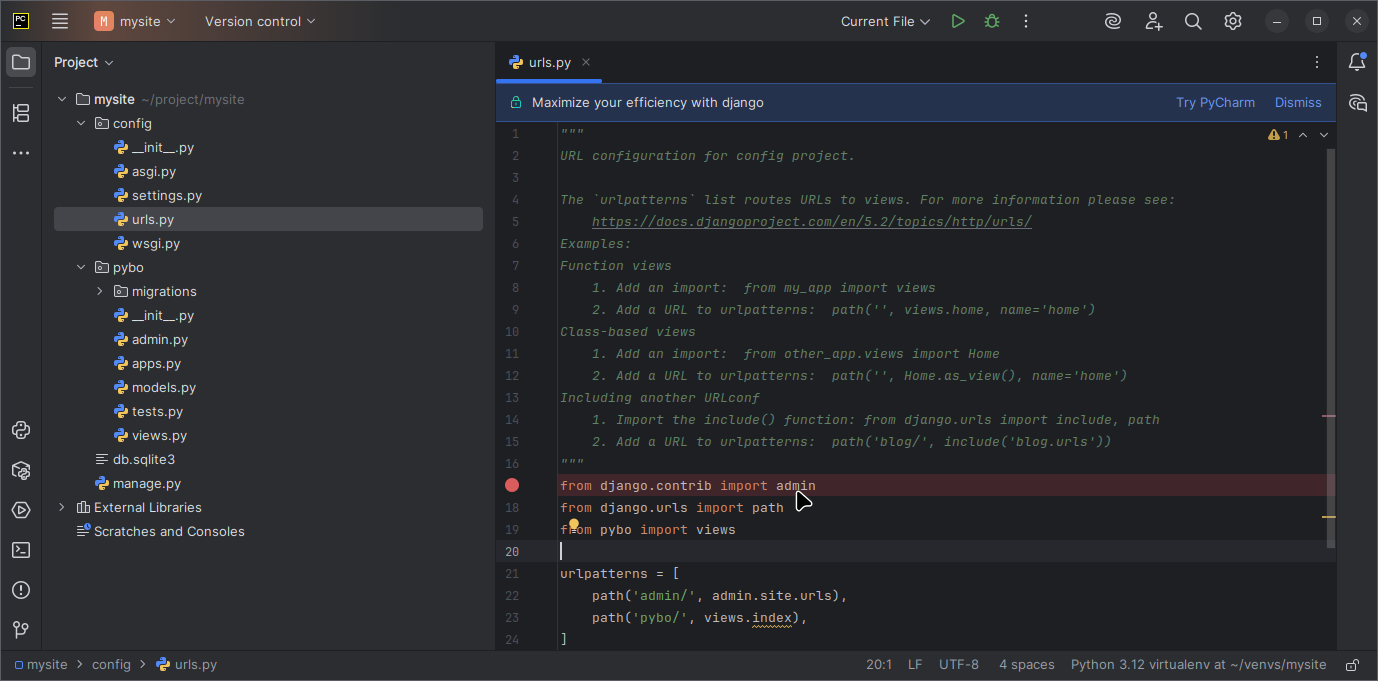This screenshot has width=1378, height=681.
Task: Open IDE settings gear icon
Action: tap(1233, 21)
